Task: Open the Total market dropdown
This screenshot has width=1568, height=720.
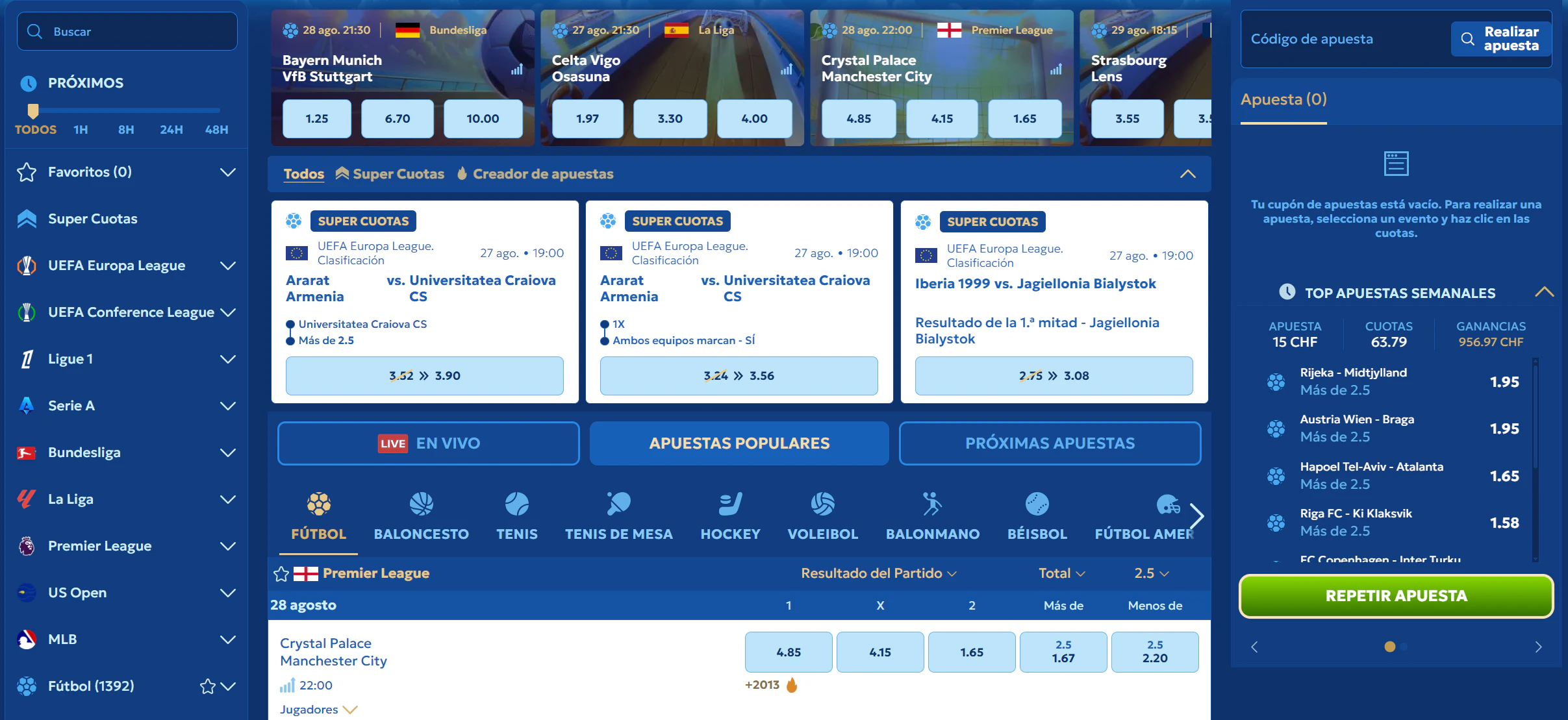Action: click(x=1062, y=573)
